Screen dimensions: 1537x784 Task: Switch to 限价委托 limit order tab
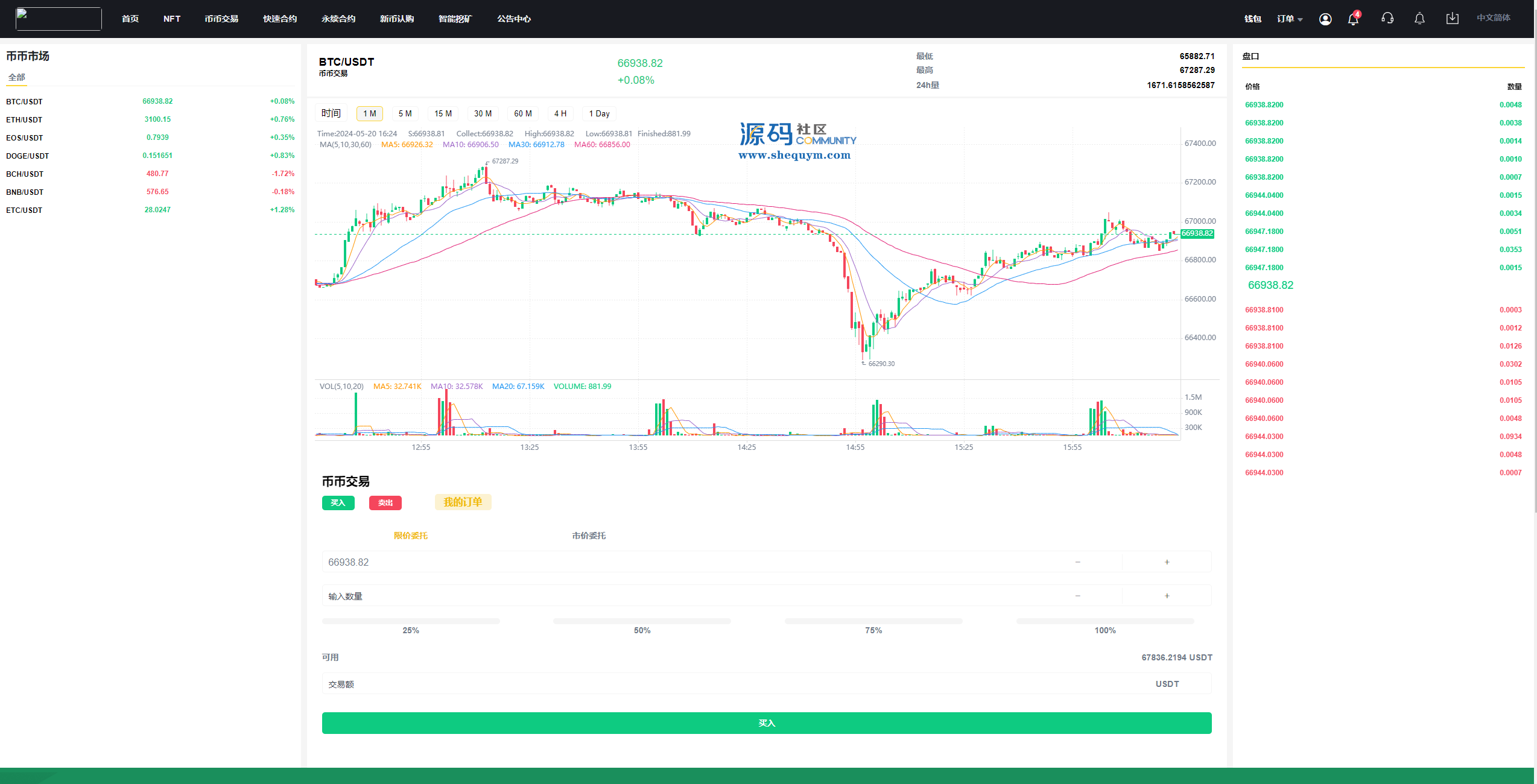tap(411, 536)
